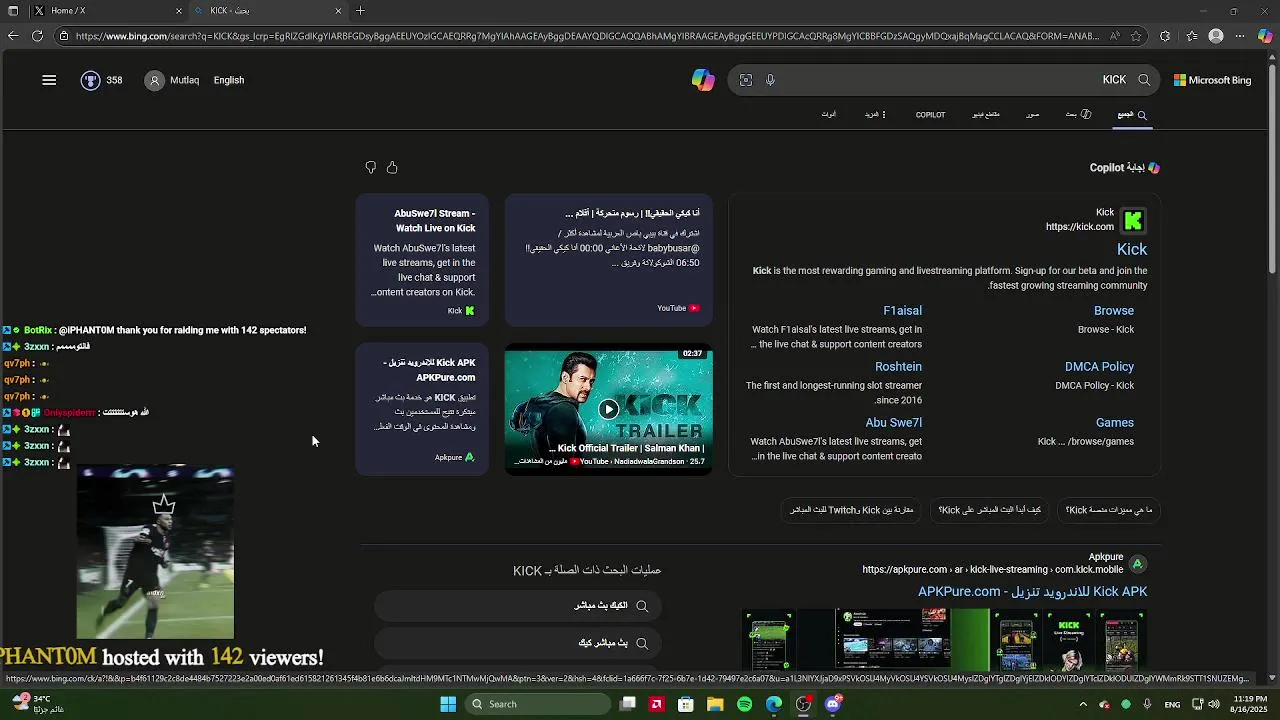Screen dimensions: 1280x720
Task: Click suggestion chip about starting a Kick stream
Action: pyautogui.click(x=989, y=510)
